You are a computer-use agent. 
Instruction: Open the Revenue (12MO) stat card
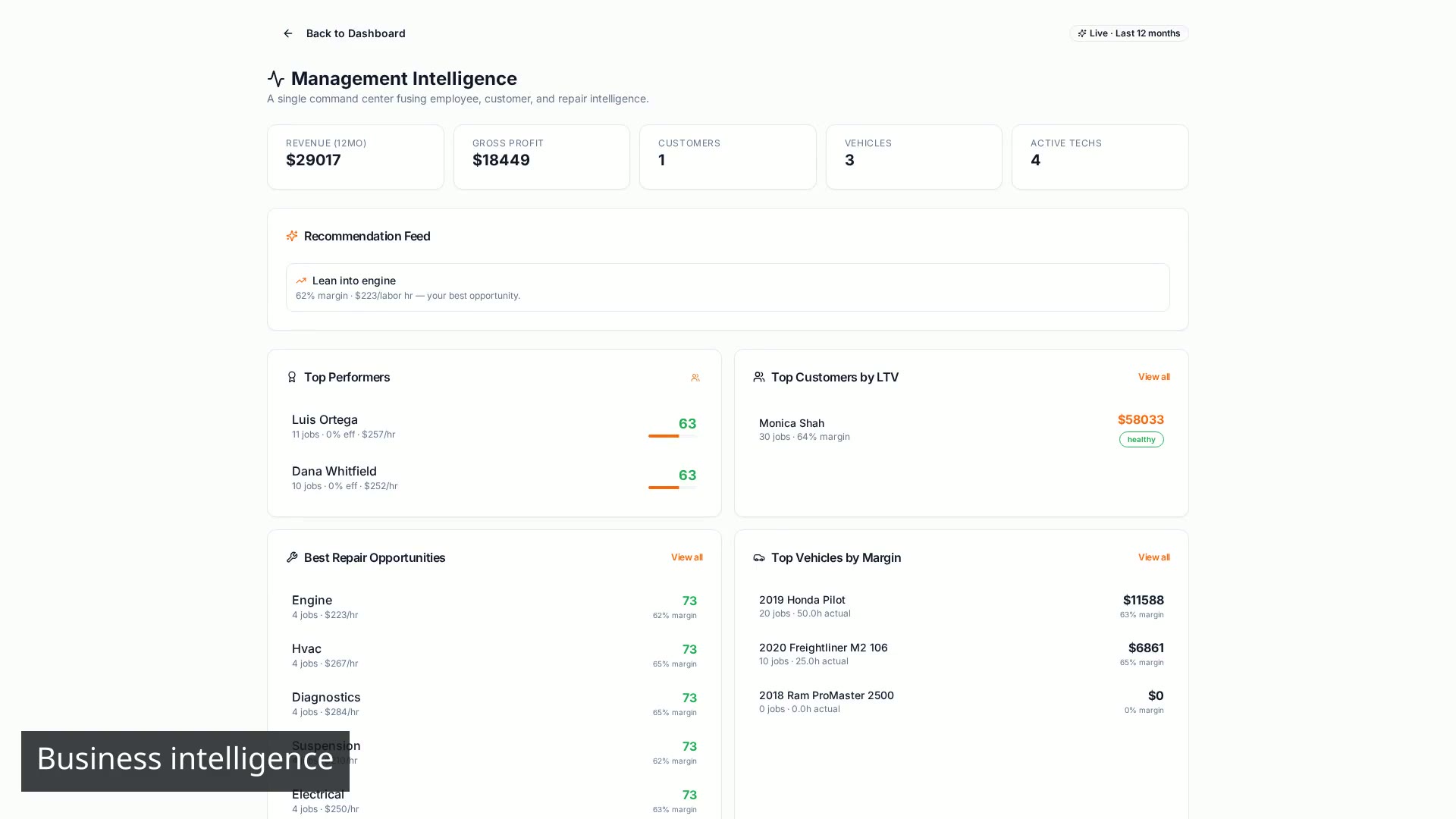(x=355, y=157)
